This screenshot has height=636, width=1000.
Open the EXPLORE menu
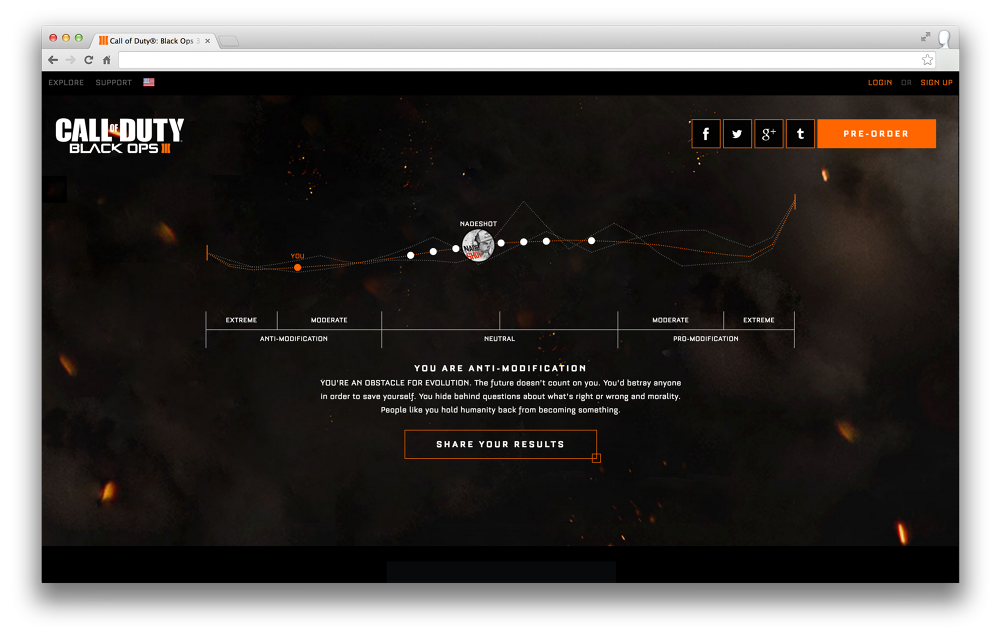click(66, 82)
